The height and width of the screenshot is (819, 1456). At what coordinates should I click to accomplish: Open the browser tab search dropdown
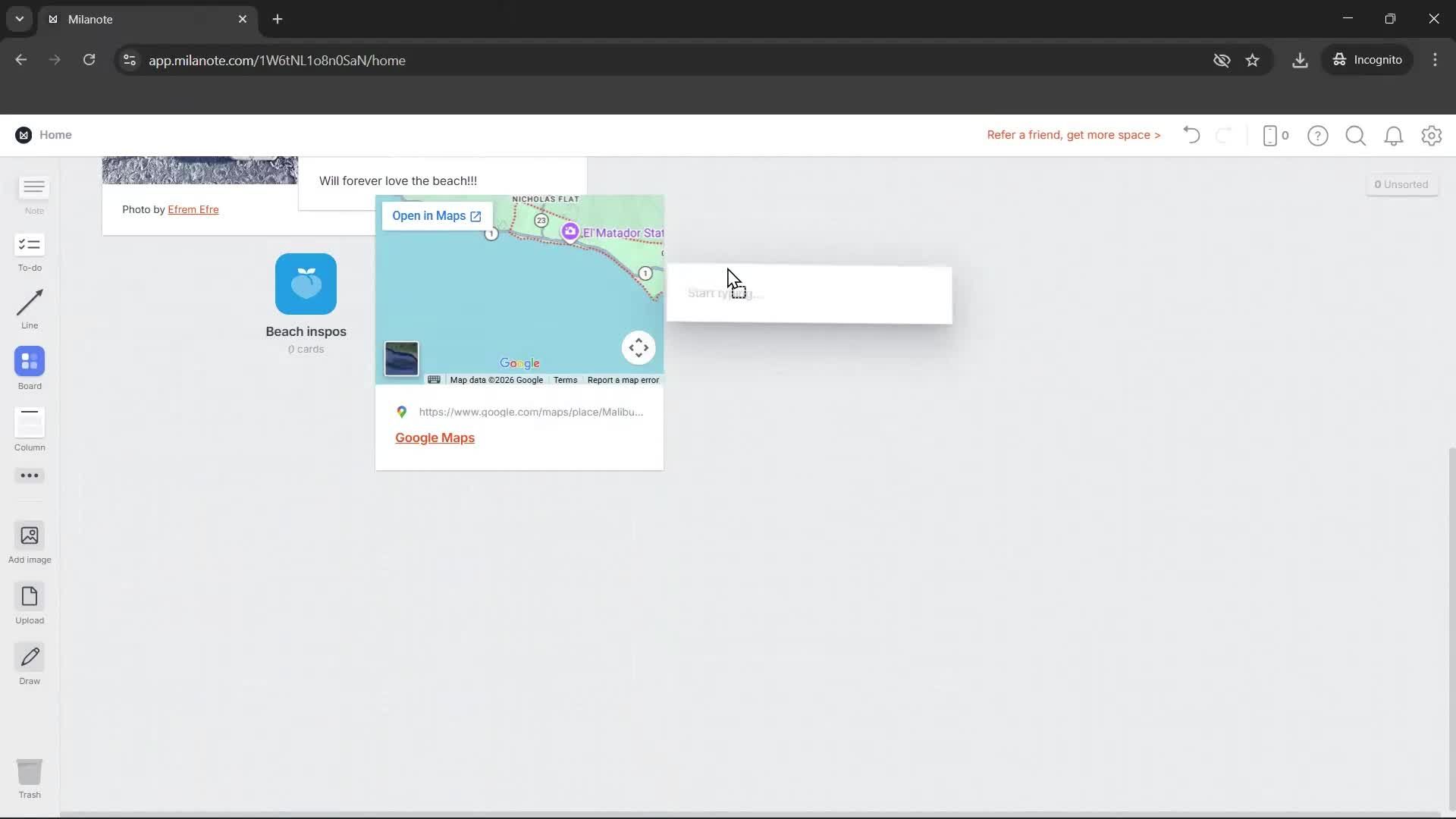click(x=19, y=19)
